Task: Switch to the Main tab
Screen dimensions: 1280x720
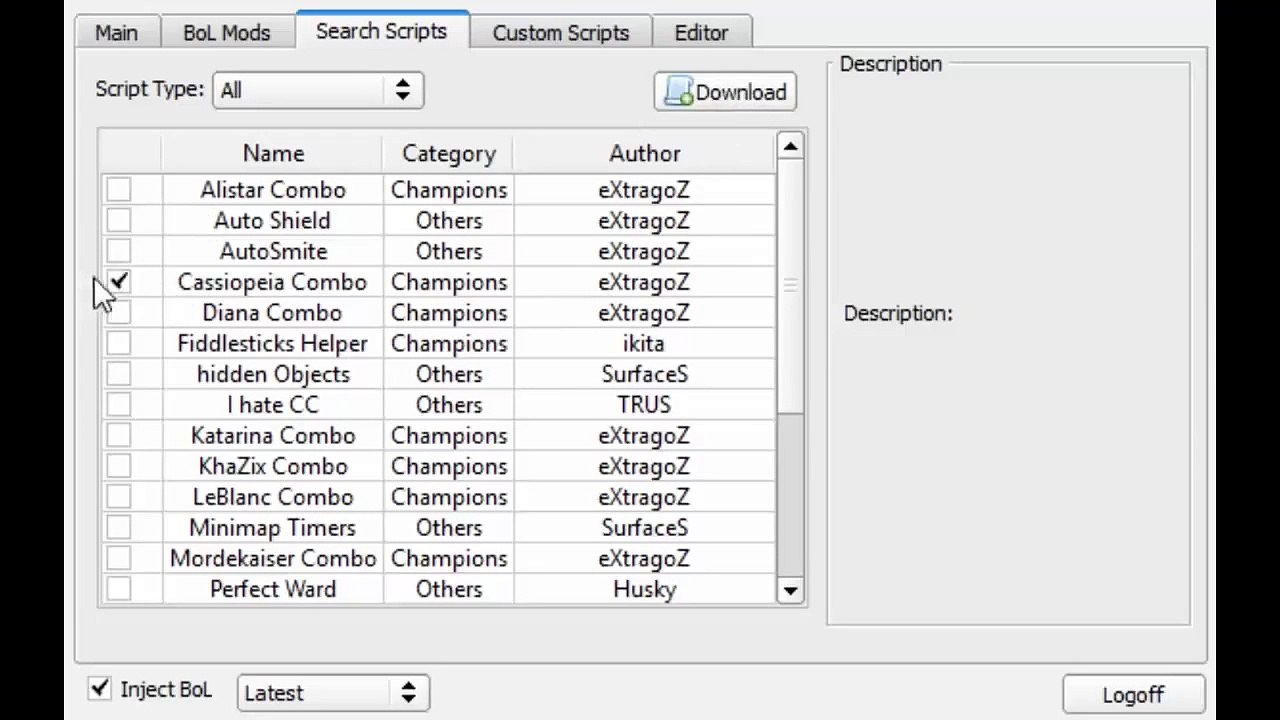Action: tap(116, 32)
